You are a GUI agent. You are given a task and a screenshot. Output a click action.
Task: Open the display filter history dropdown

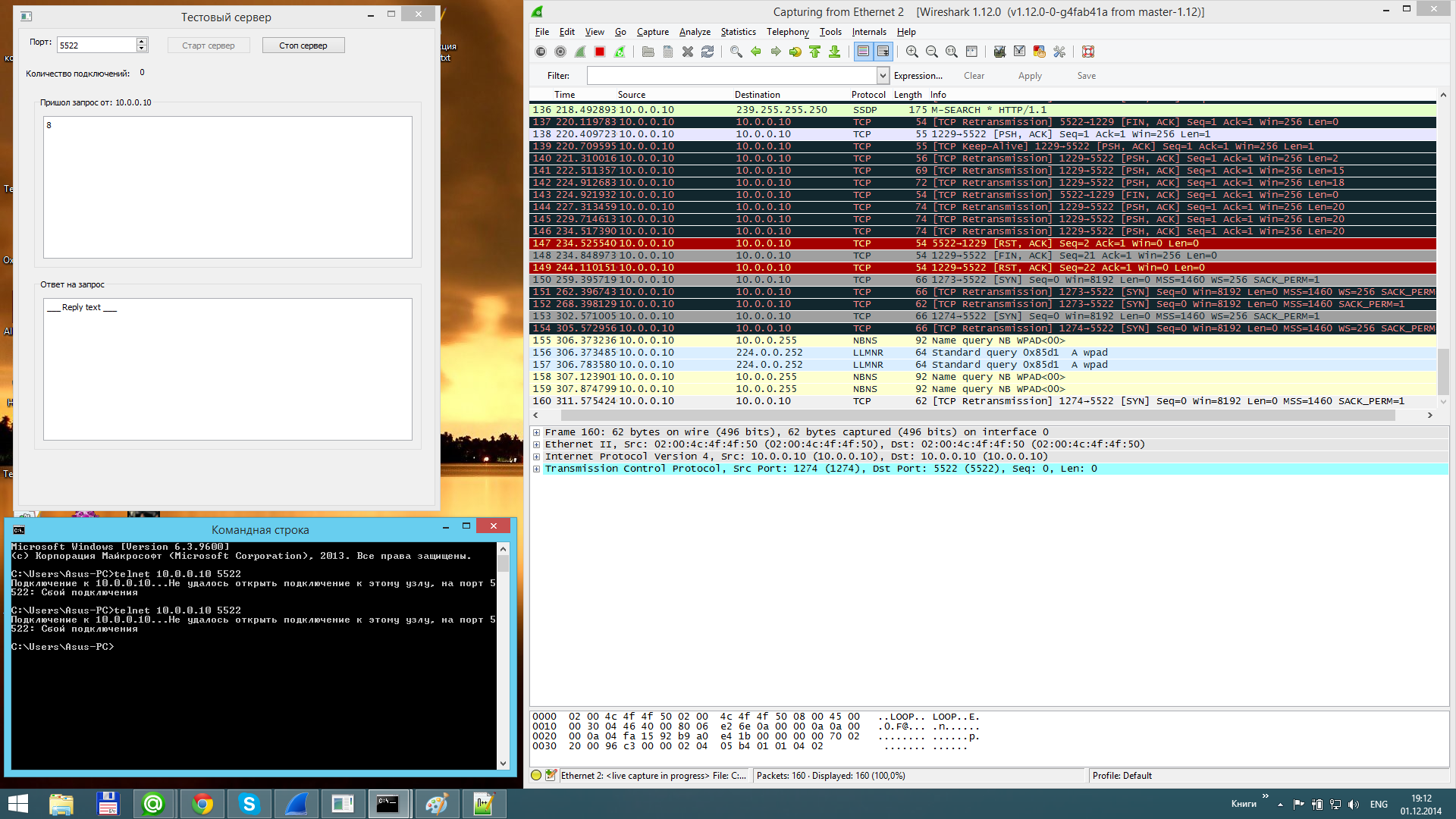pyautogui.click(x=883, y=76)
